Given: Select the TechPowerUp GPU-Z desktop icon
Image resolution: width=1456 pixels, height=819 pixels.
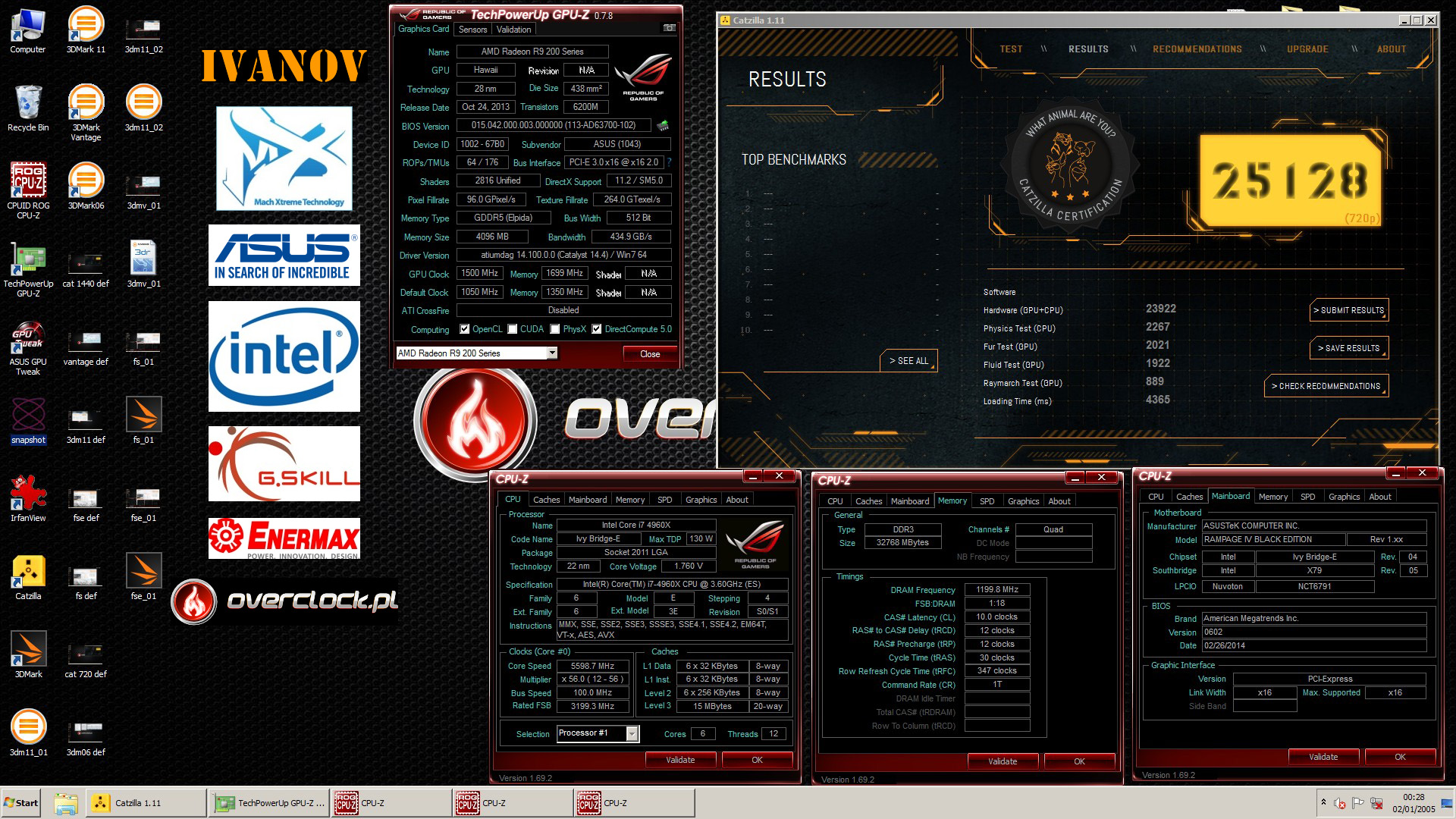Looking at the screenshot, I should coord(28,269).
